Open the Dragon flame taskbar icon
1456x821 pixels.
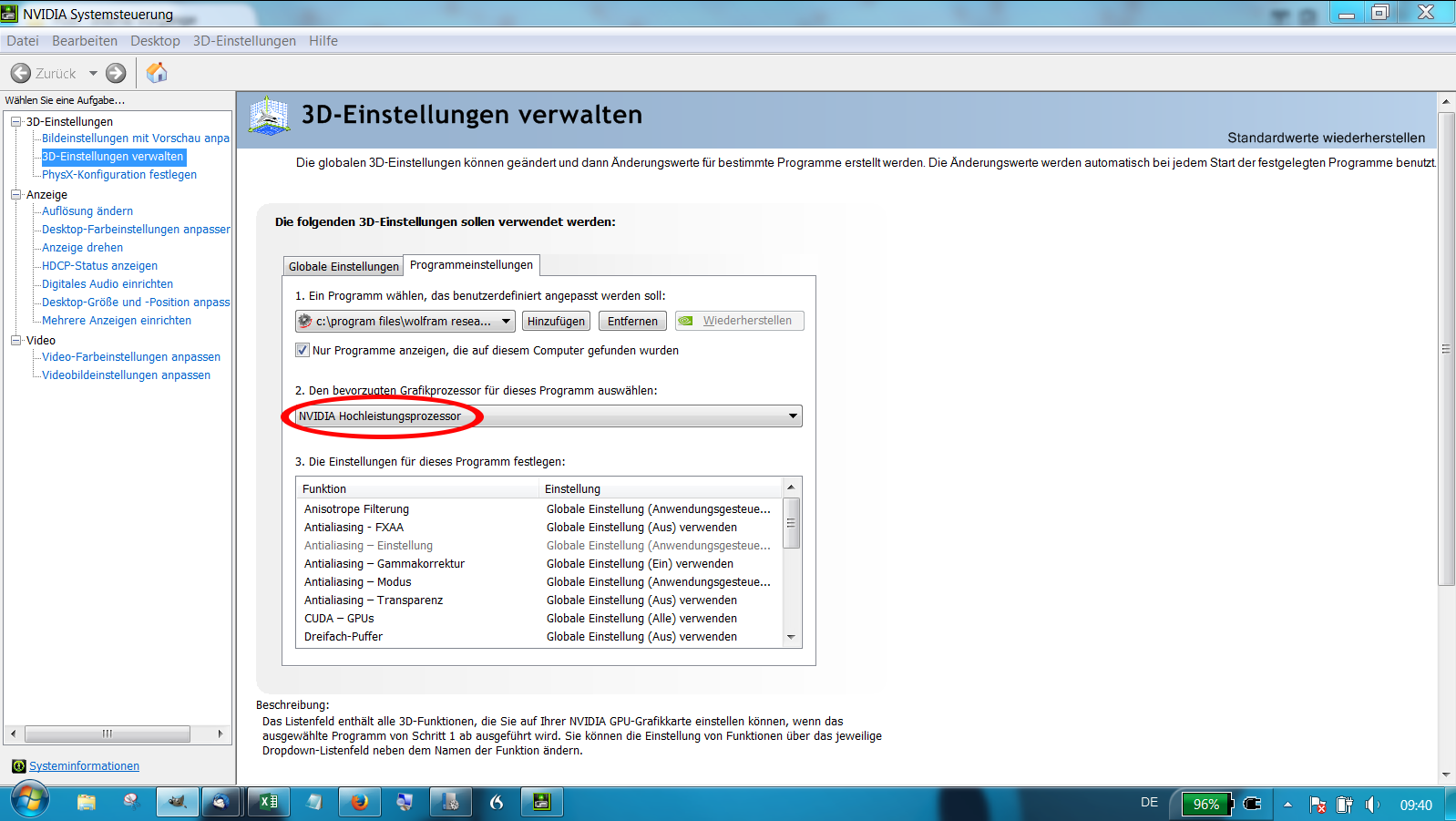click(x=497, y=802)
